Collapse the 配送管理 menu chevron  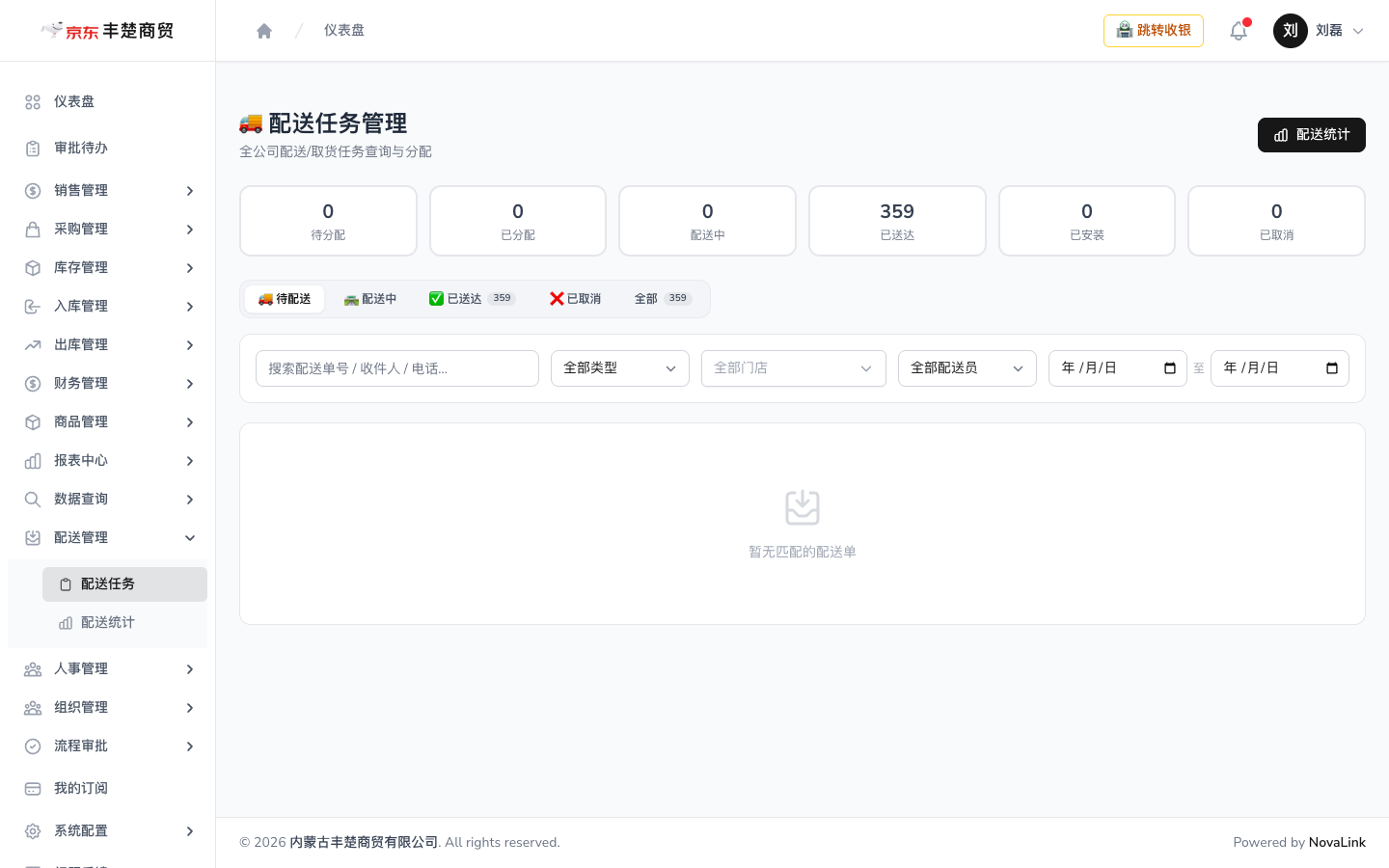pyautogui.click(x=190, y=538)
